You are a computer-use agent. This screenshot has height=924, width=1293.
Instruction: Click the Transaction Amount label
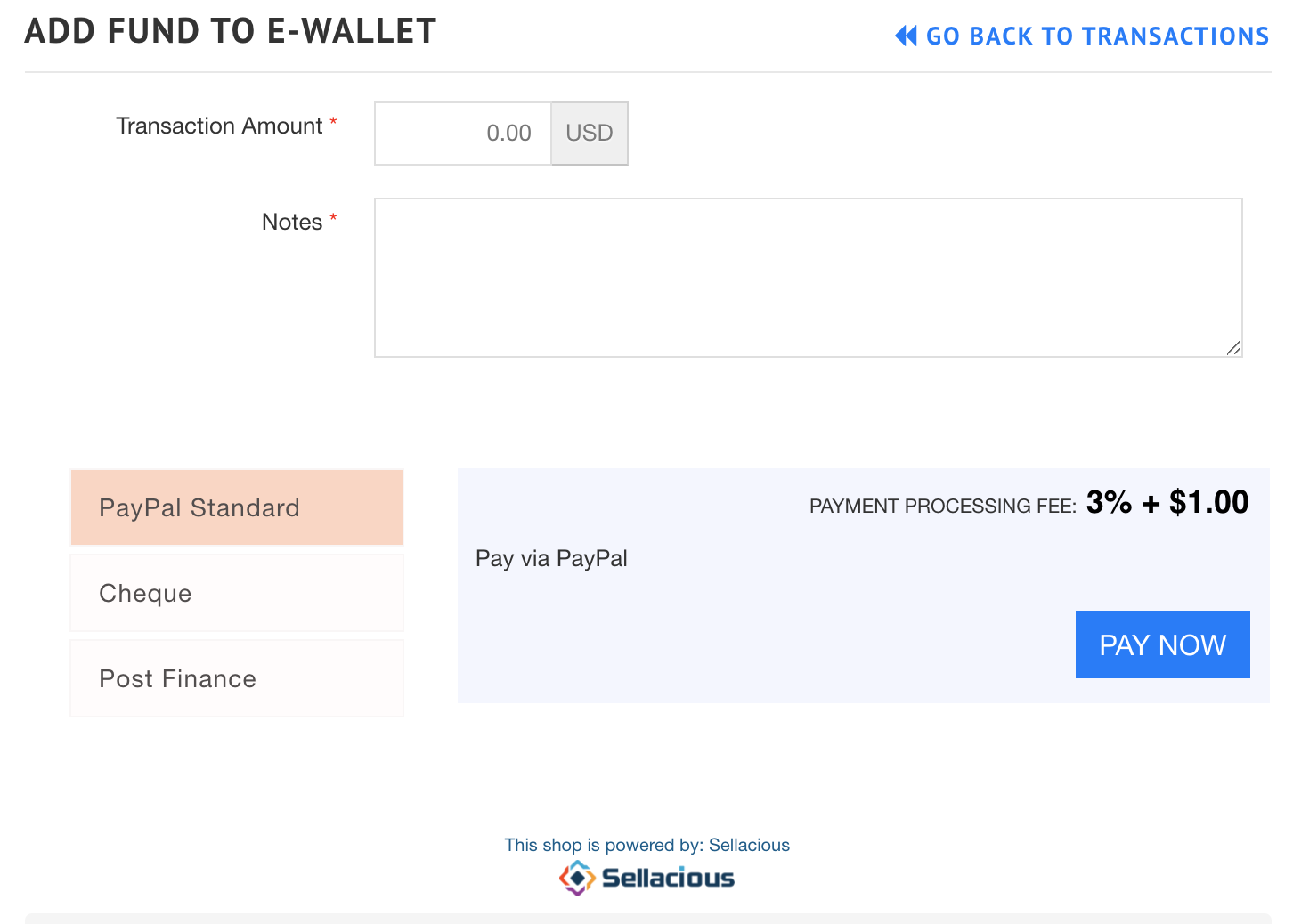219,126
